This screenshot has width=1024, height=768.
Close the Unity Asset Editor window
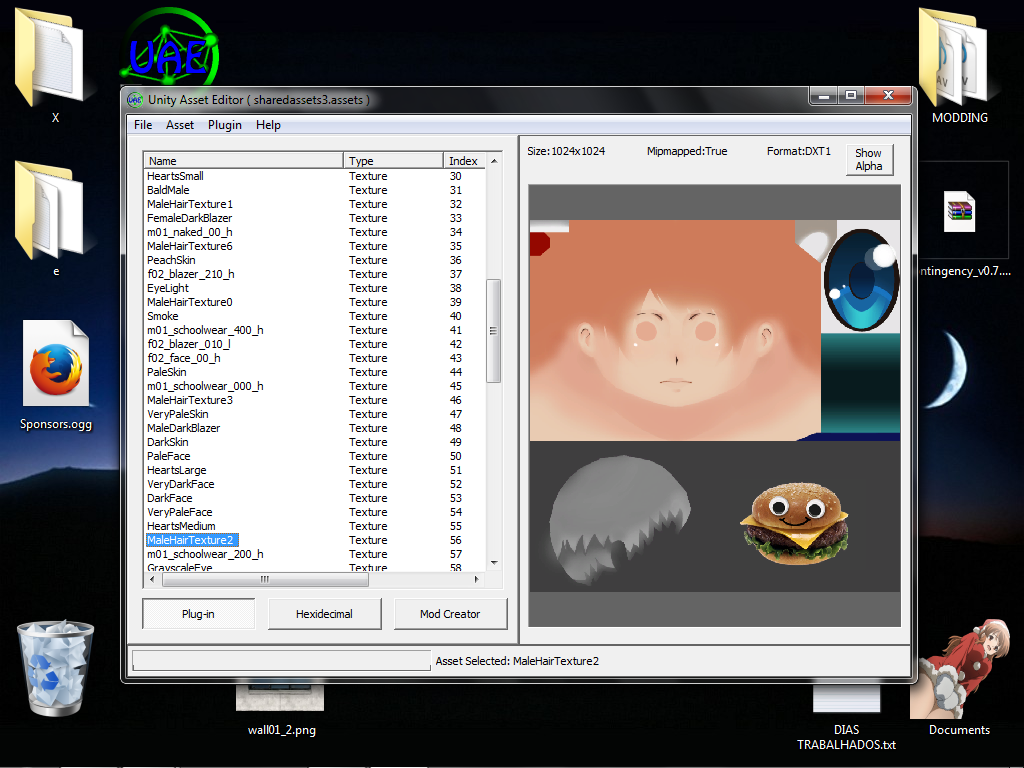pyautogui.click(x=888, y=96)
